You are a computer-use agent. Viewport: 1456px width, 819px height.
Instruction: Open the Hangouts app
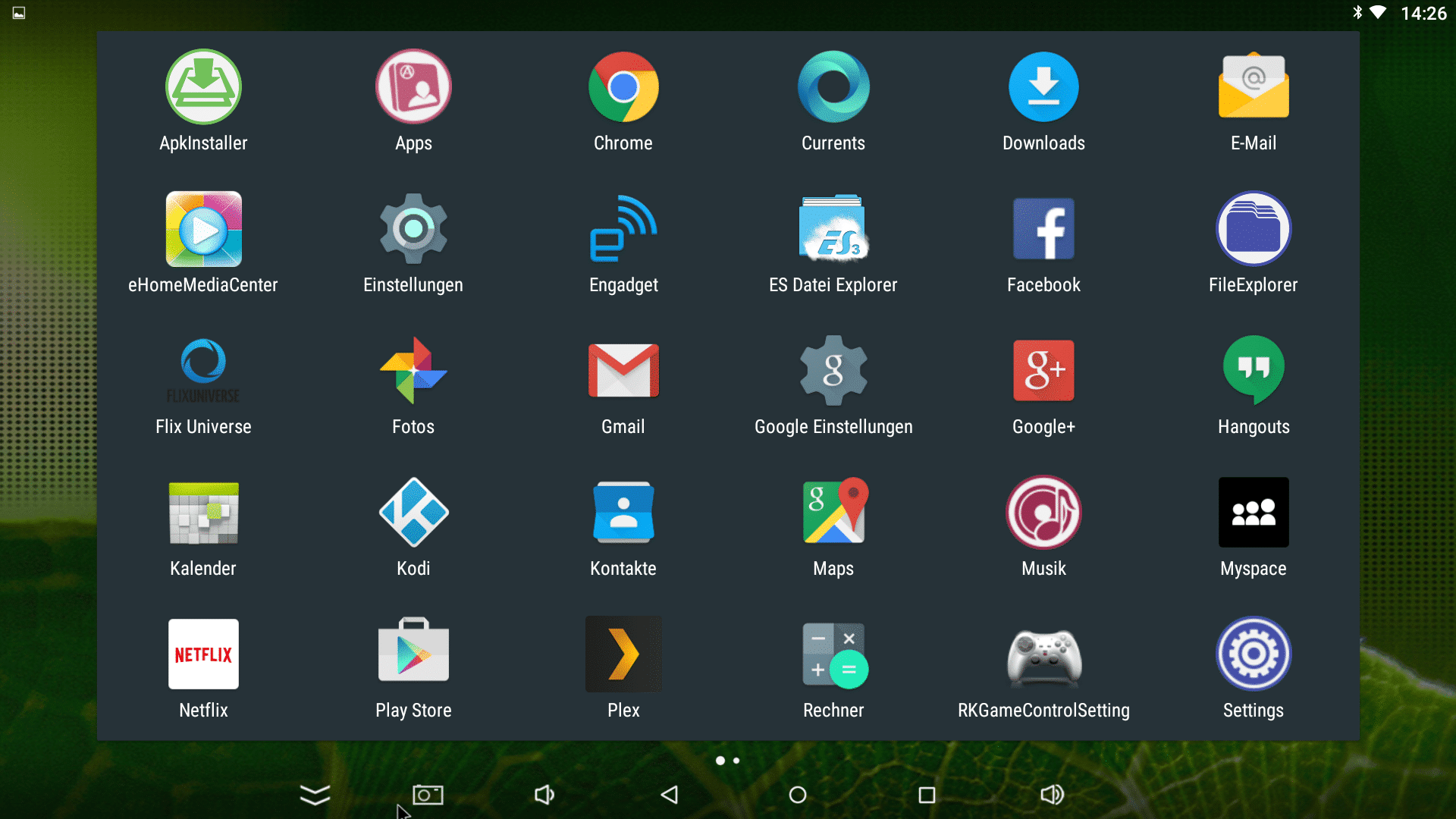(1254, 371)
